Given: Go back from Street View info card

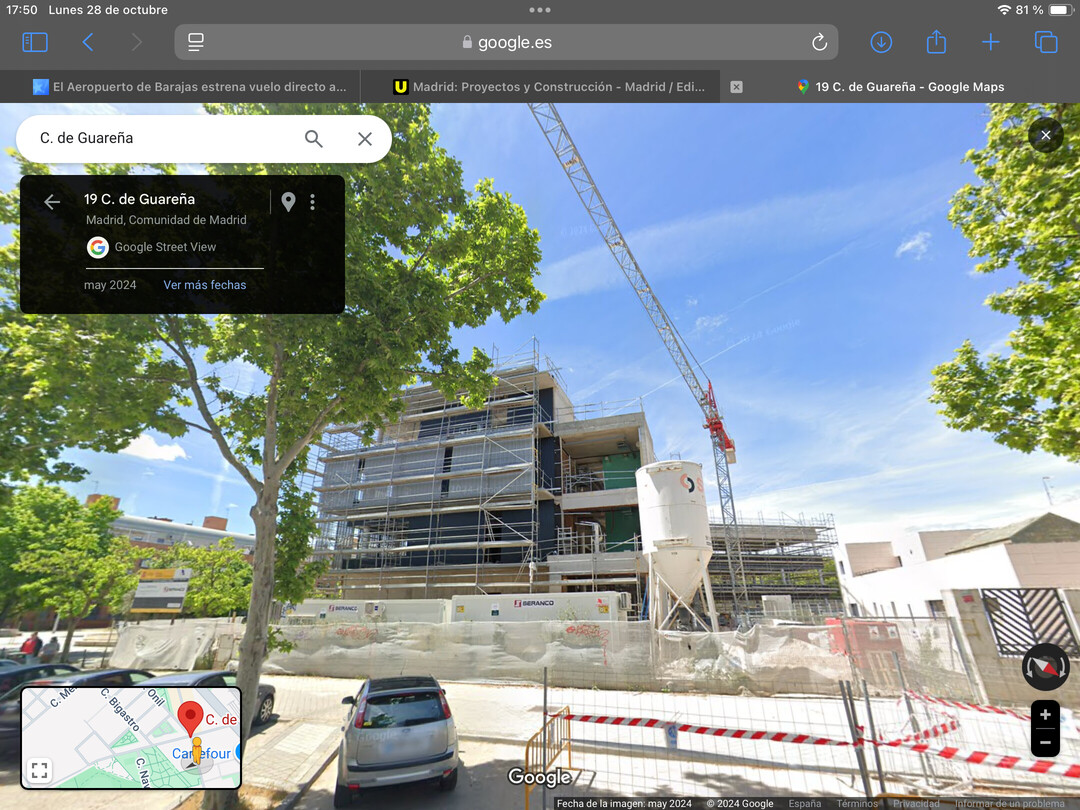Looking at the screenshot, I should 52,202.
